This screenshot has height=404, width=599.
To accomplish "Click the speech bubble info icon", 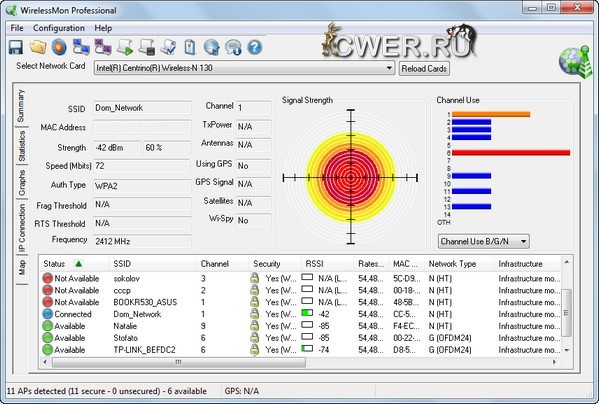I will [x=233, y=47].
